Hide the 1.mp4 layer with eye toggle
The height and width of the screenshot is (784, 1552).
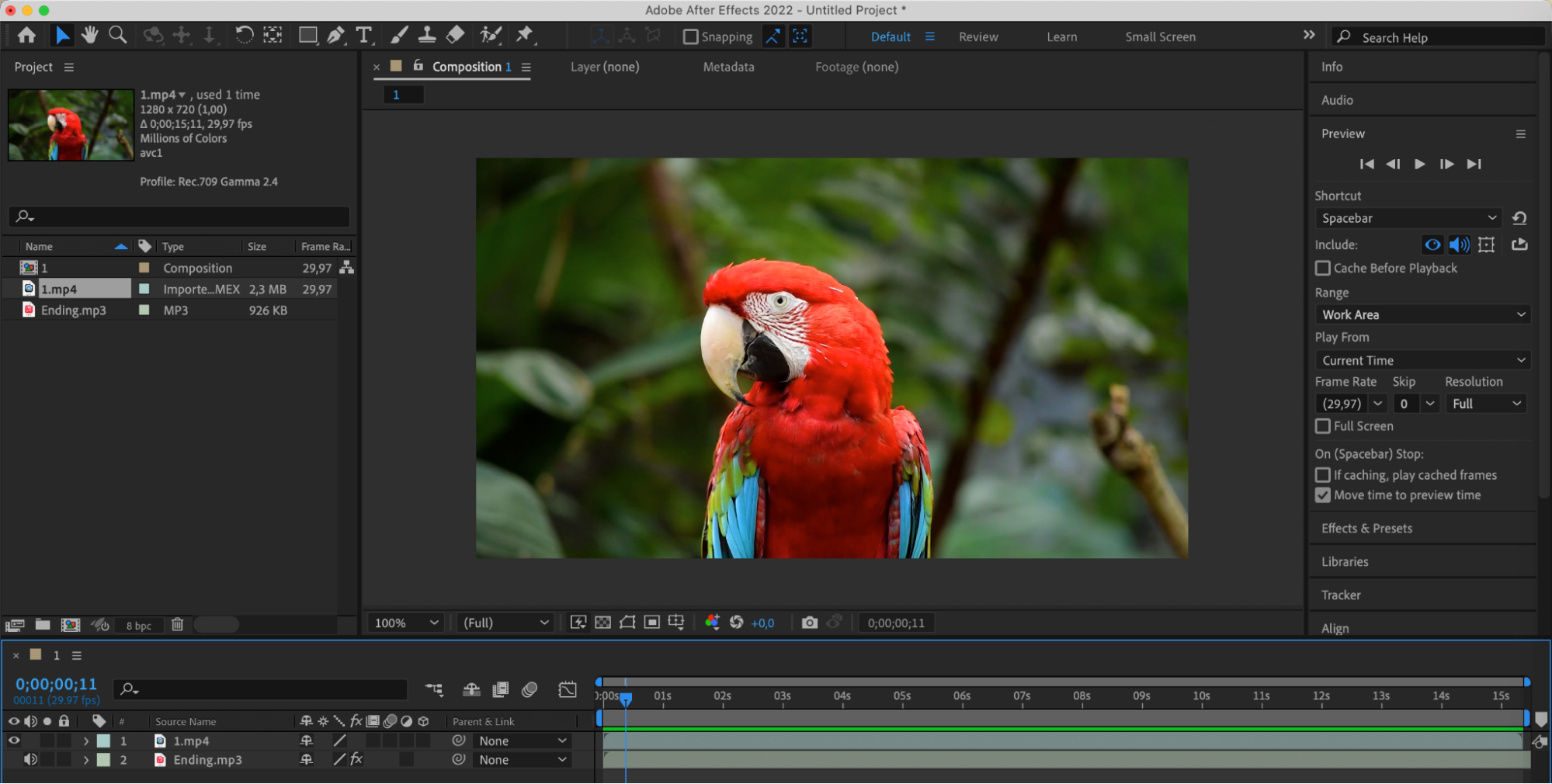click(14, 741)
